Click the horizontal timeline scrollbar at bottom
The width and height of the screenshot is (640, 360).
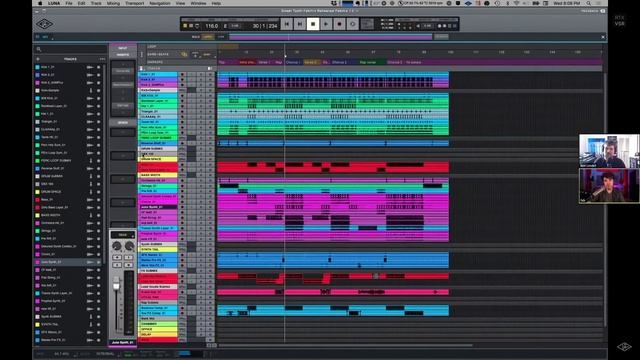pyautogui.click(x=346, y=345)
